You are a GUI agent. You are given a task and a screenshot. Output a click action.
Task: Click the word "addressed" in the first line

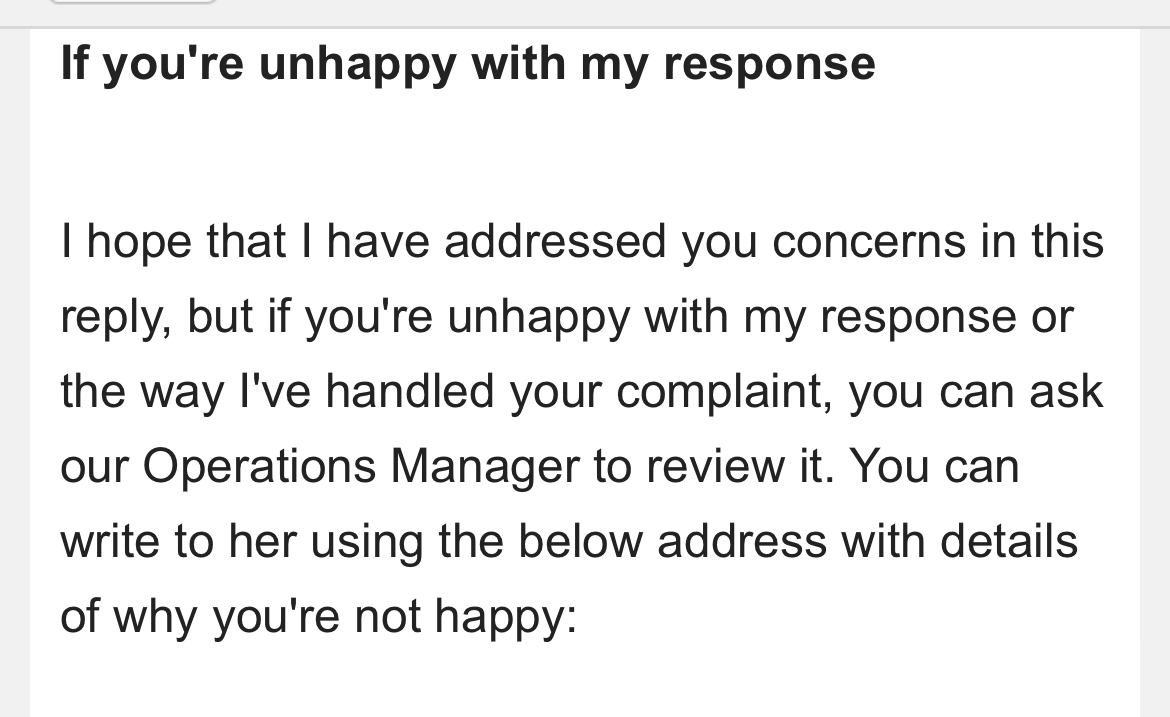click(x=555, y=242)
